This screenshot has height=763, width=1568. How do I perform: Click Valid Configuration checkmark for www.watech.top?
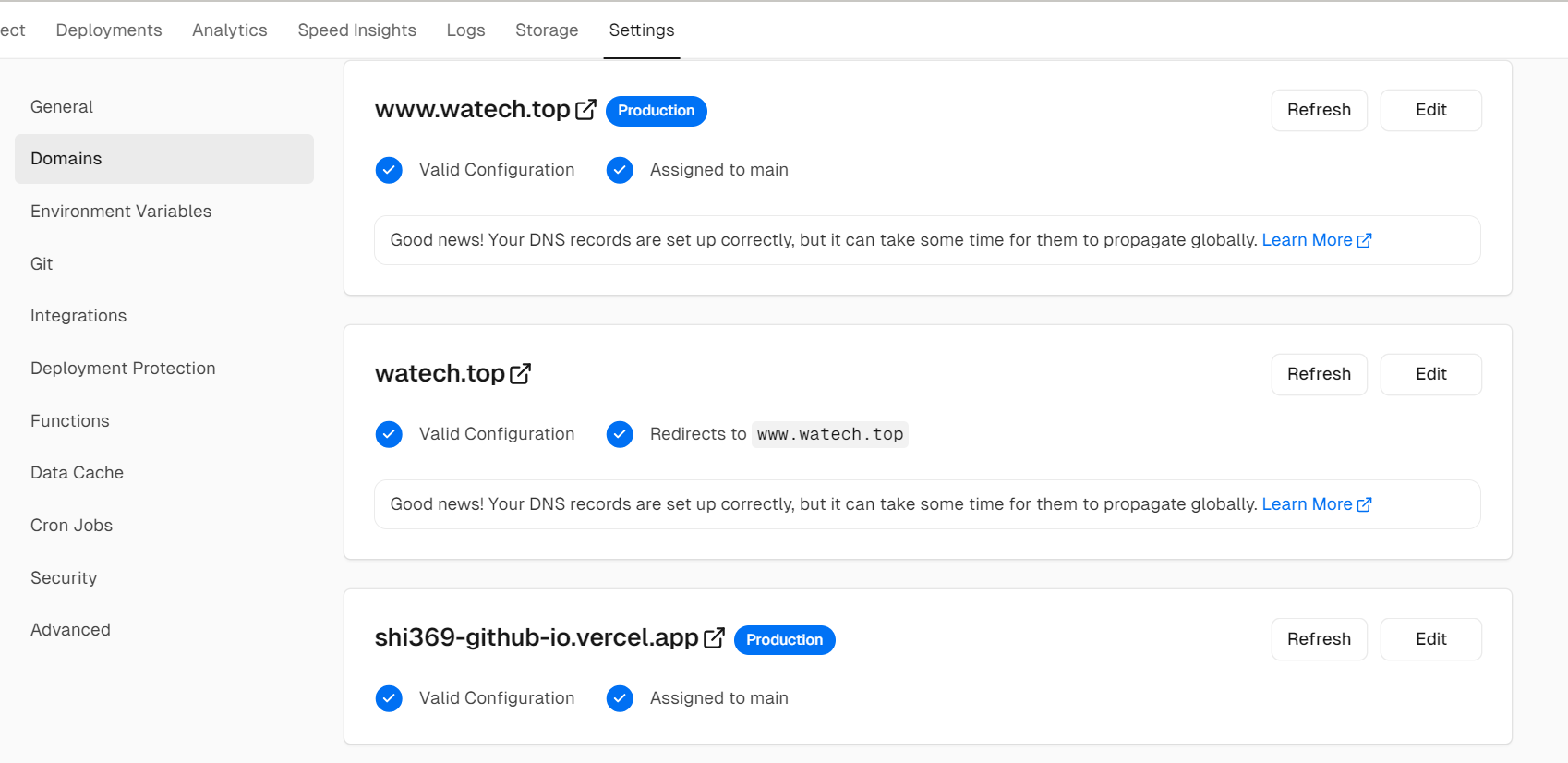(x=389, y=170)
